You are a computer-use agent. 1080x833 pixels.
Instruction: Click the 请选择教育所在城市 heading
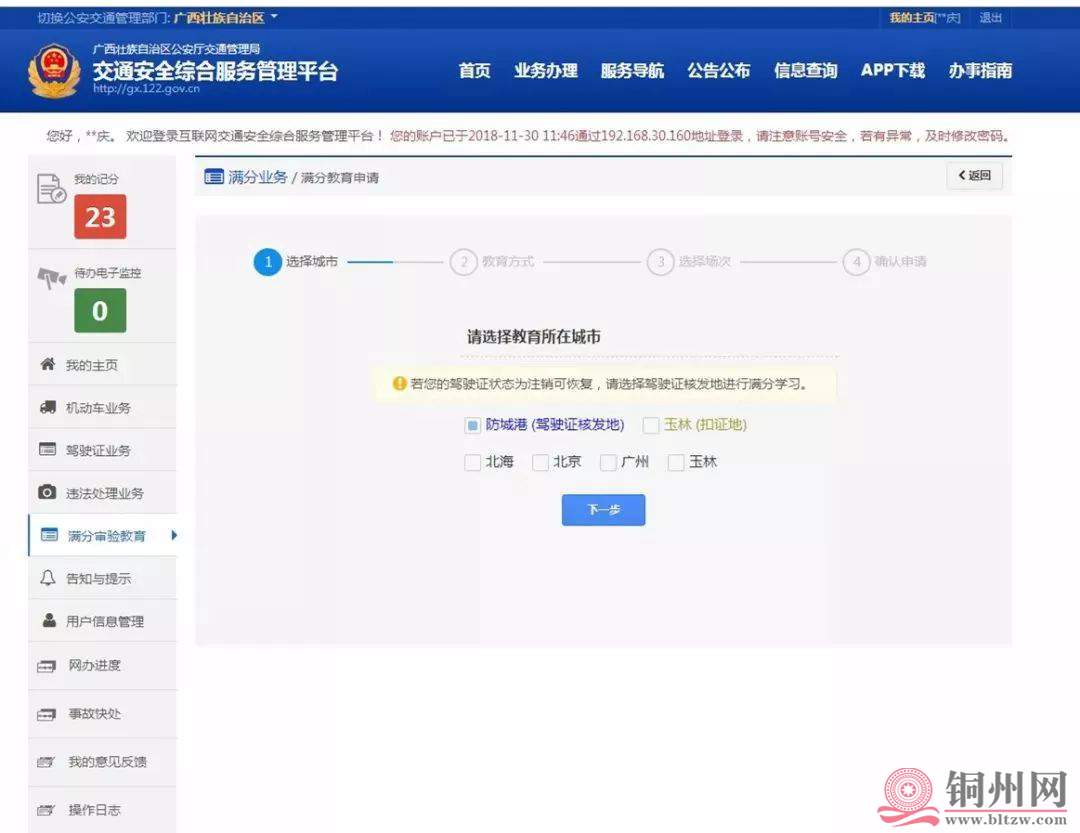(534, 336)
